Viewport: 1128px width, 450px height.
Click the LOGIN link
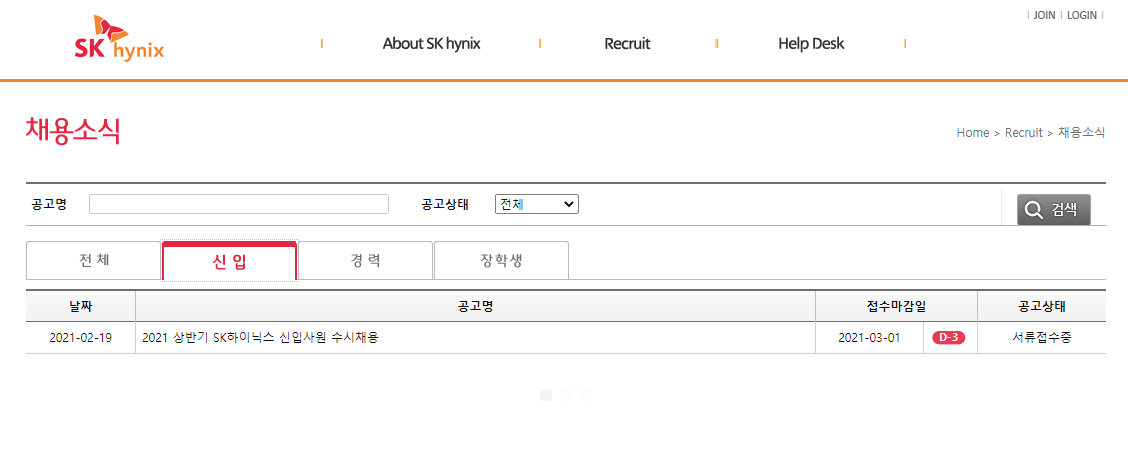pyautogui.click(x=1082, y=15)
